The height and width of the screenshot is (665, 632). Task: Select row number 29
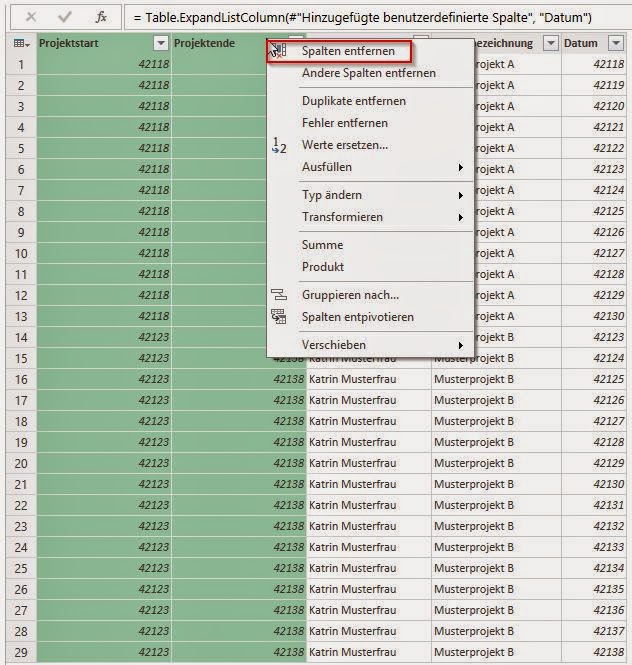tap(21, 652)
